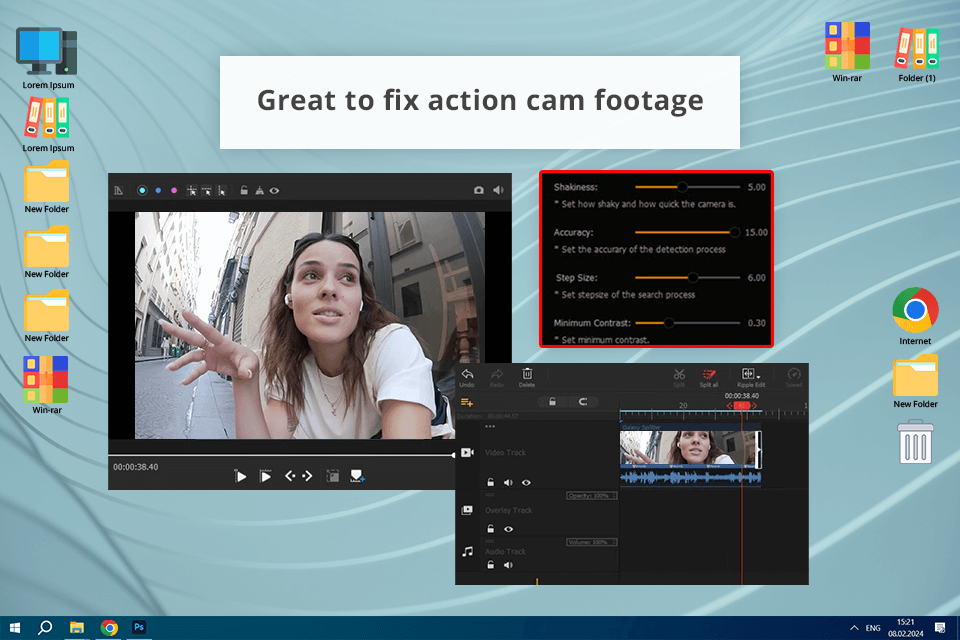Toggle the timeline lock pill button
Viewport: 960px width, 640px height.
click(552, 402)
